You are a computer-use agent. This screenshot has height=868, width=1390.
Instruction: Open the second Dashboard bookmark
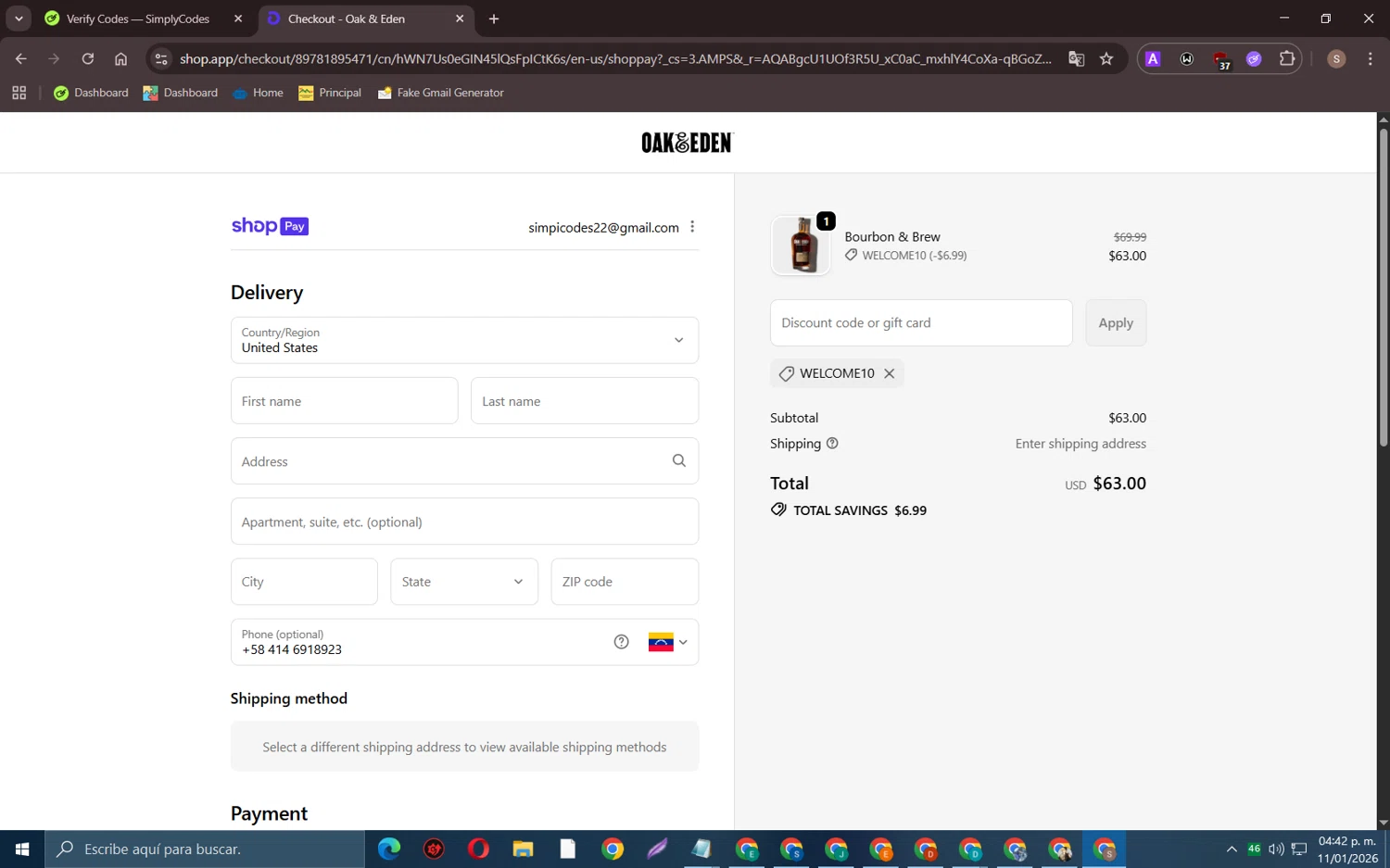coord(181,93)
